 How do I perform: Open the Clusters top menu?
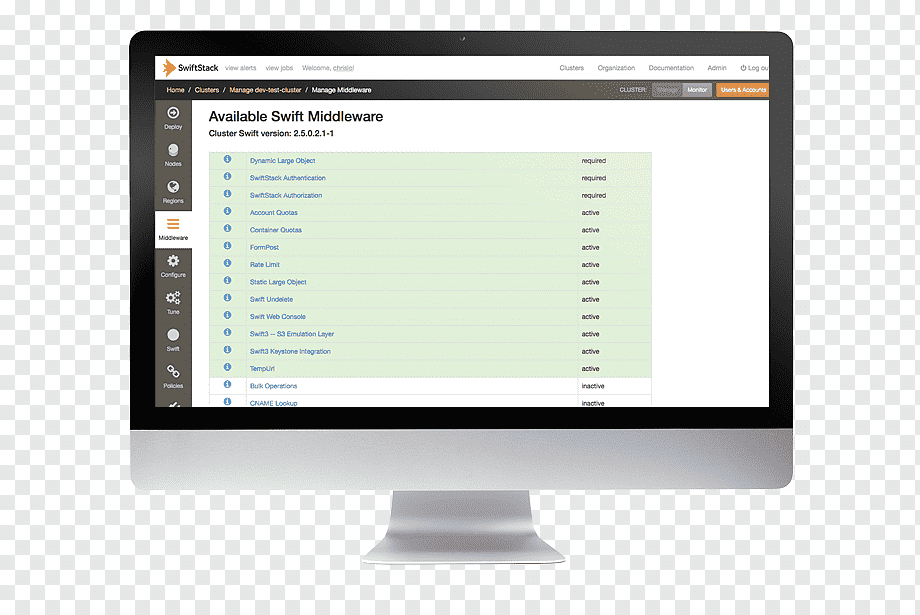tap(571, 68)
